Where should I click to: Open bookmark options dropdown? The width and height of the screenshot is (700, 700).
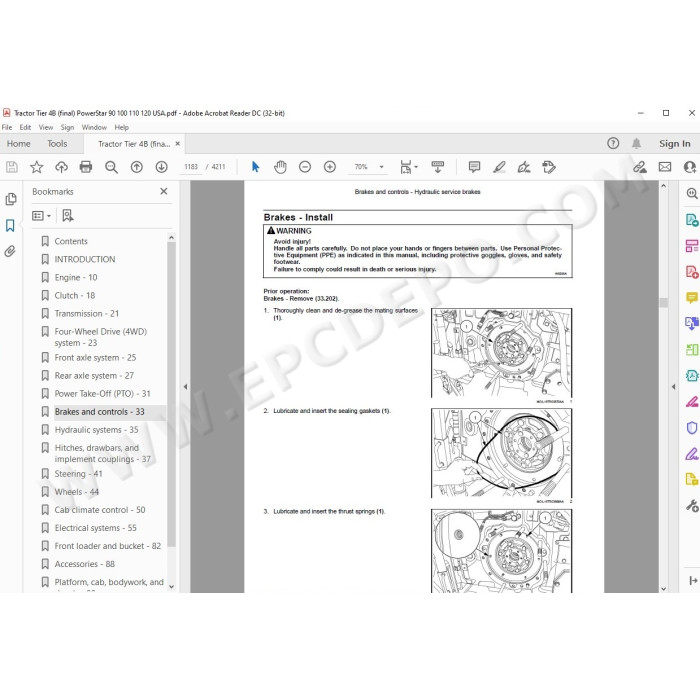pos(42,216)
